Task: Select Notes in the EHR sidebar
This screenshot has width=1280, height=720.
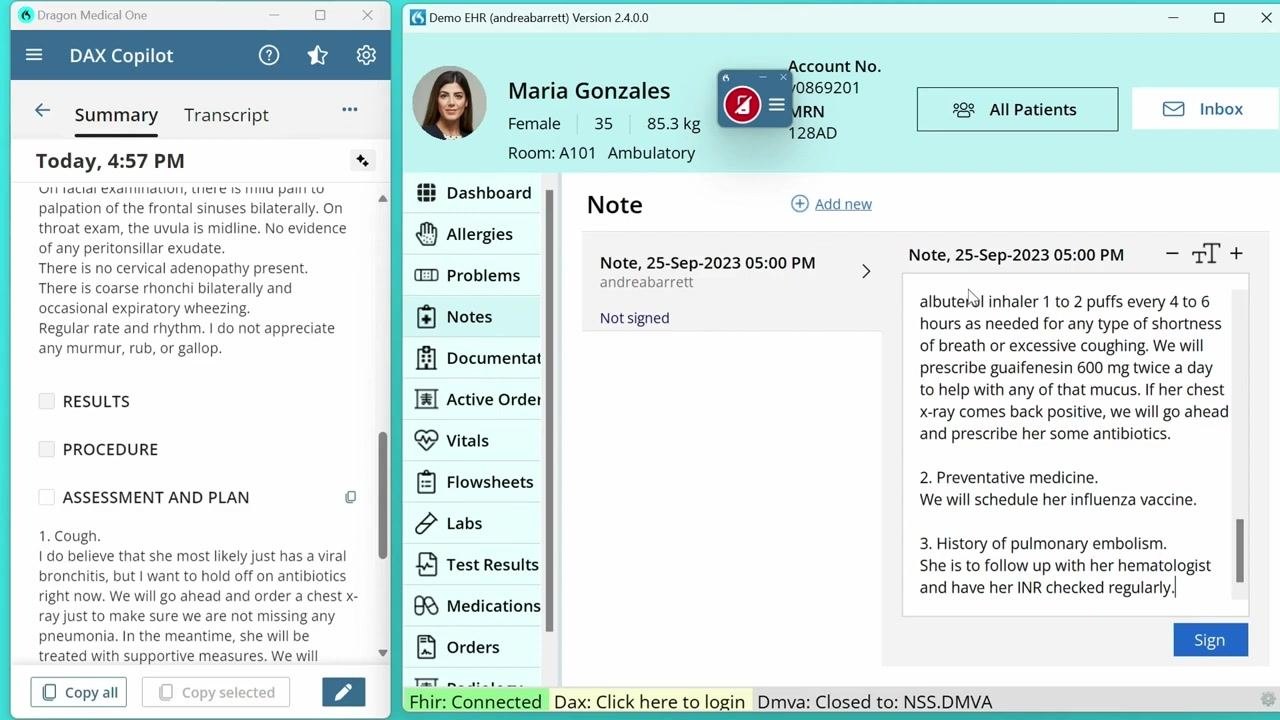Action: click(x=475, y=316)
